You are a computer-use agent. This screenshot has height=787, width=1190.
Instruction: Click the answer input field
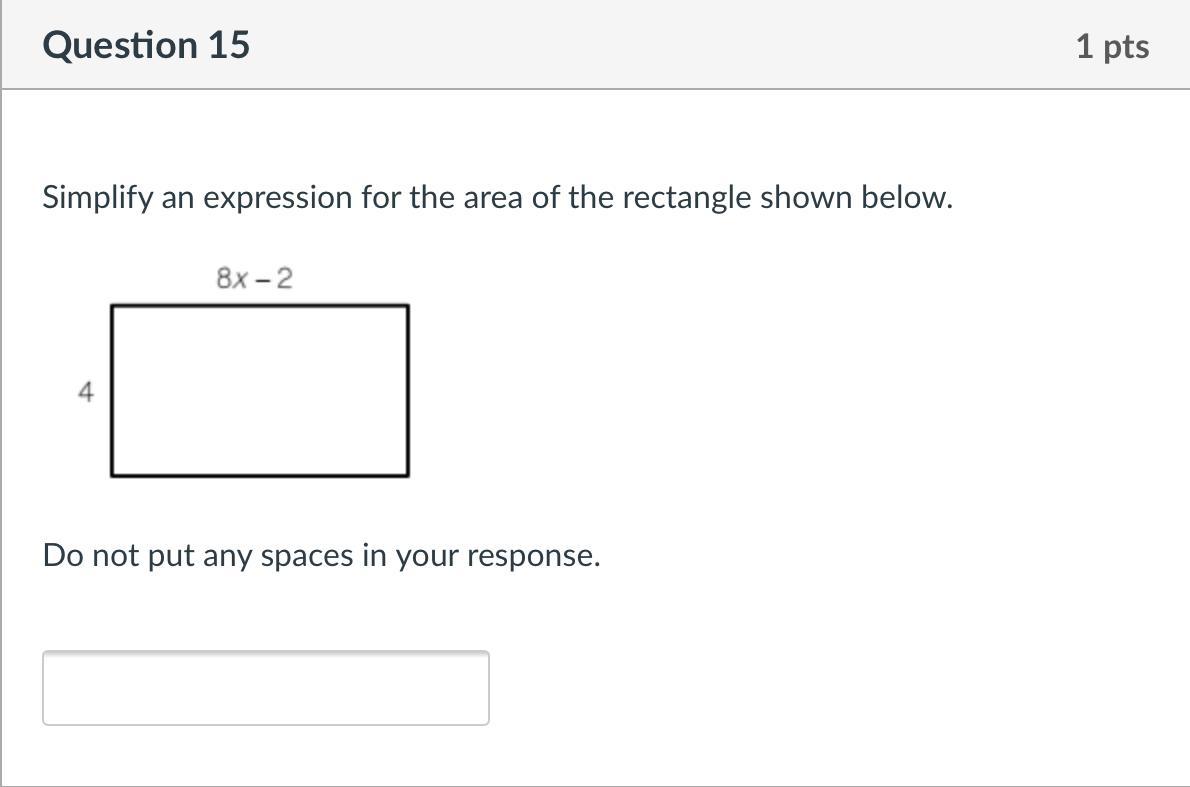click(x=265, y=688)
